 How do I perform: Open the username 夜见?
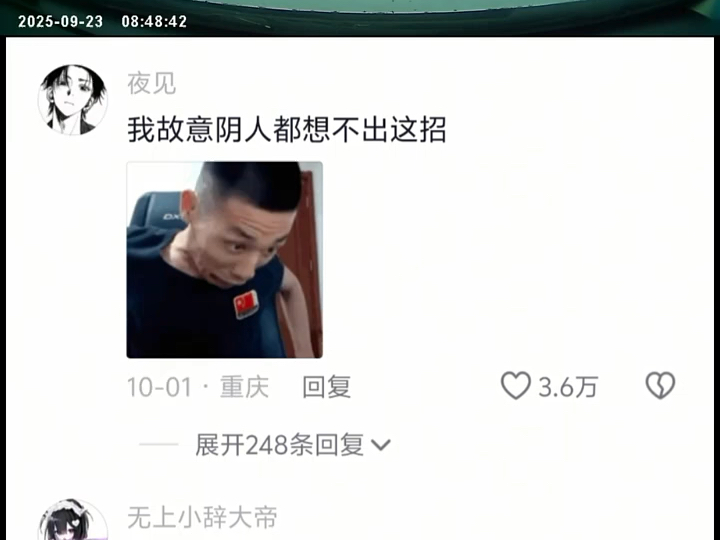152,84
